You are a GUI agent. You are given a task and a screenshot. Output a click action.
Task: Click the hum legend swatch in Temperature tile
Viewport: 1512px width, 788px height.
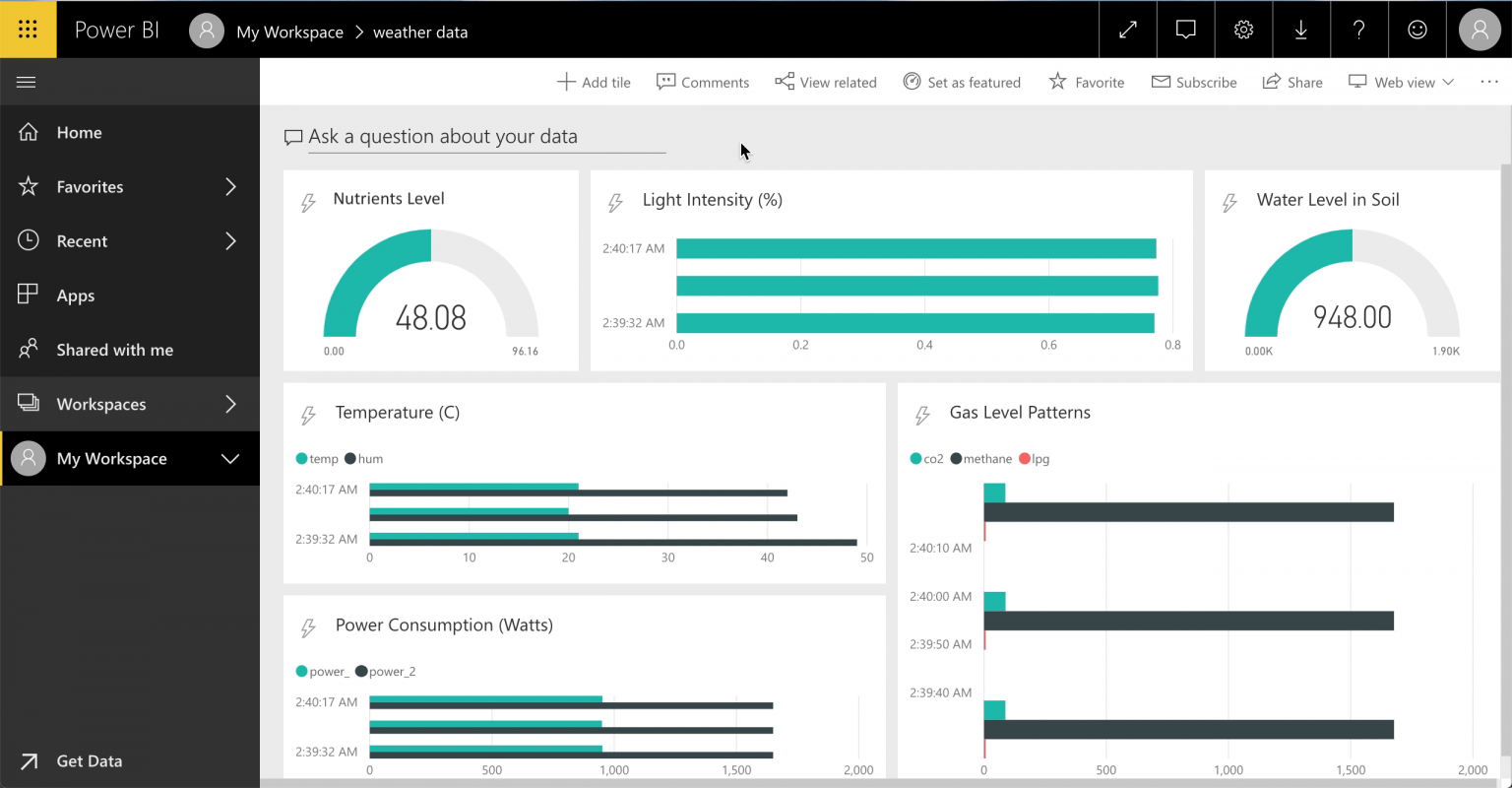[349, 459]
